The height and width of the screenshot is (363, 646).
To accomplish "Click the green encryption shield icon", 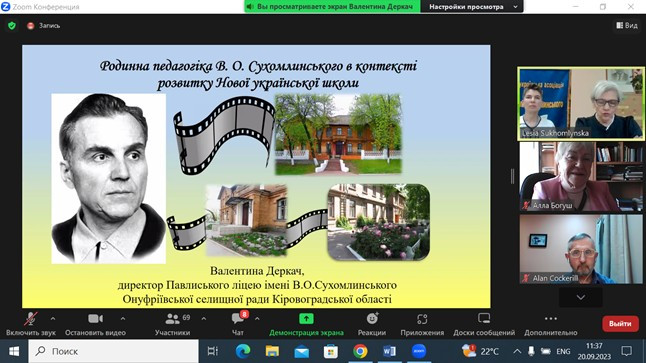I will click(x=12, y=26).
